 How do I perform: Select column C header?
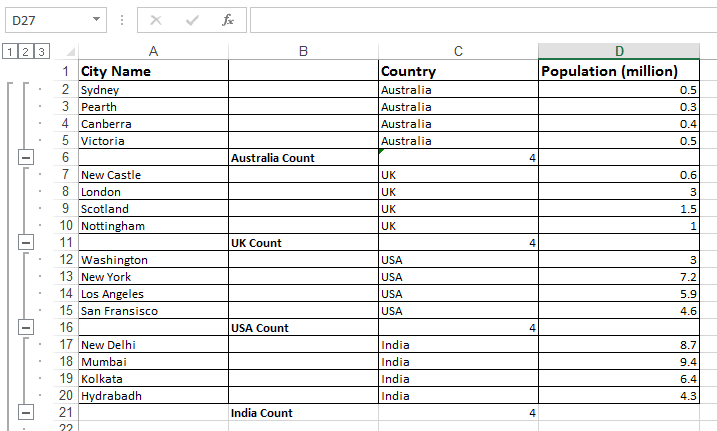click(x=458, y=51)
